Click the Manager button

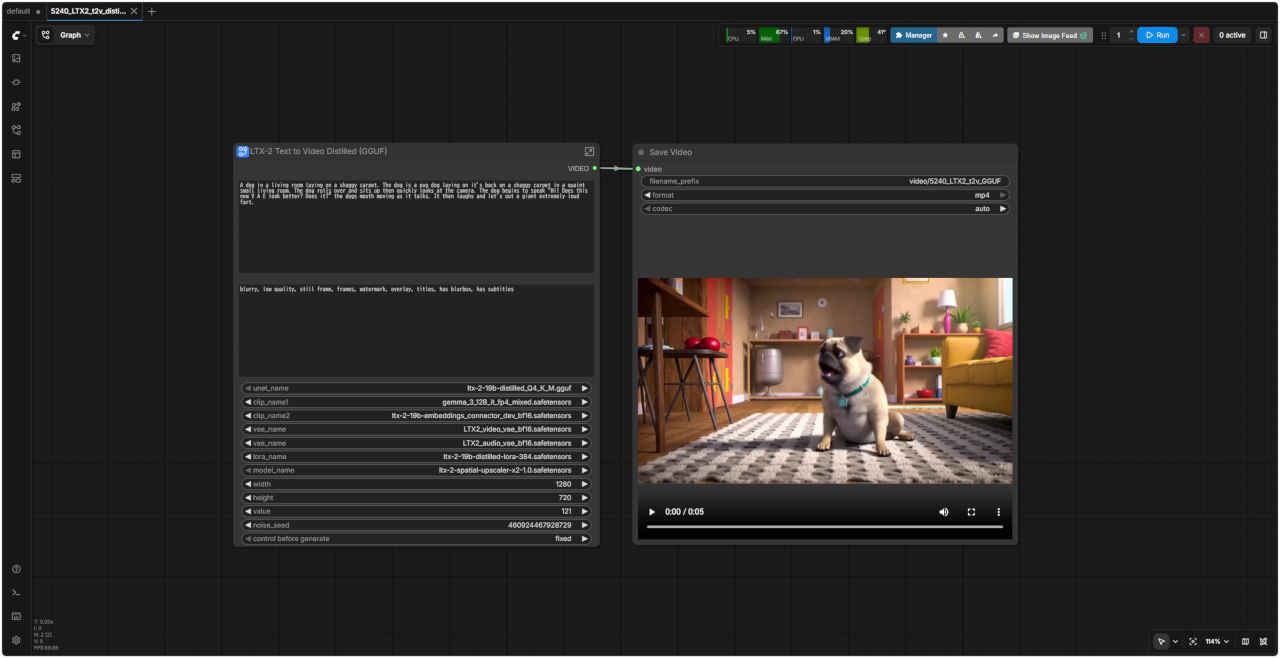tap(913, 35)
